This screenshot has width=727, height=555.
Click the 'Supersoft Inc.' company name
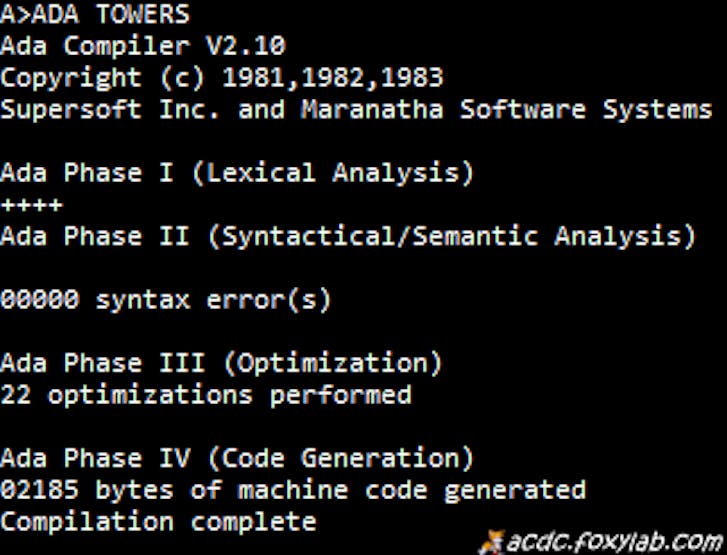[110, 109]
